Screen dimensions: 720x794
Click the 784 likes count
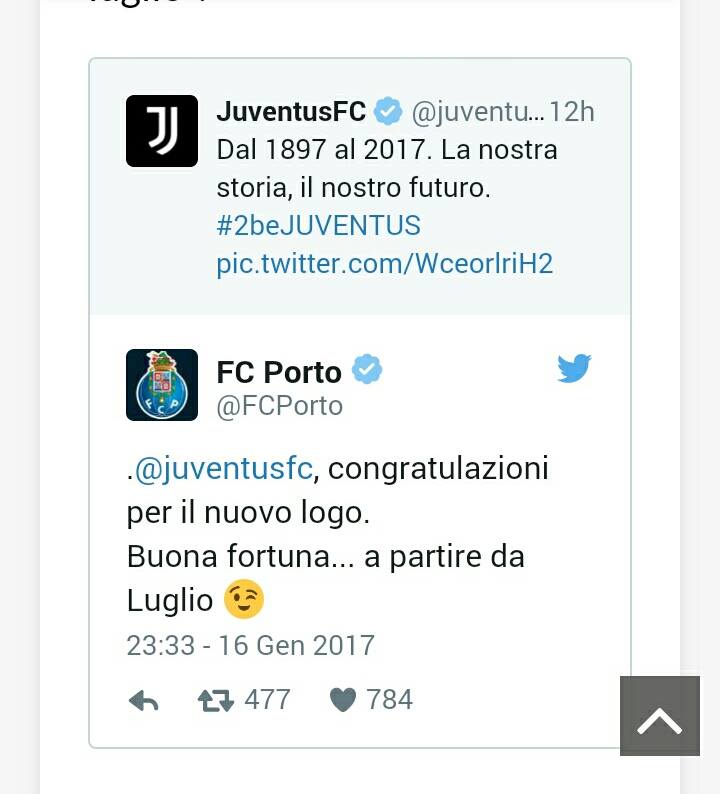pos(389,700)
